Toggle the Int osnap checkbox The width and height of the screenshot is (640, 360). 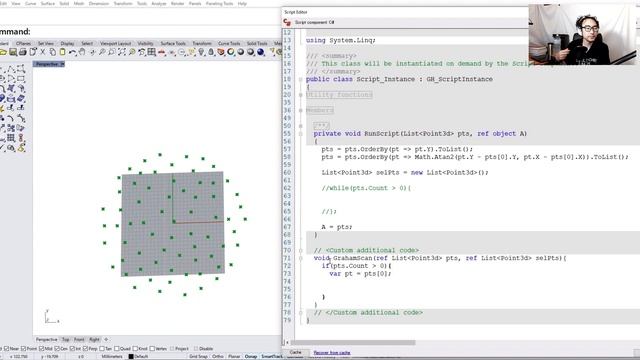click(x=72, y=349)
